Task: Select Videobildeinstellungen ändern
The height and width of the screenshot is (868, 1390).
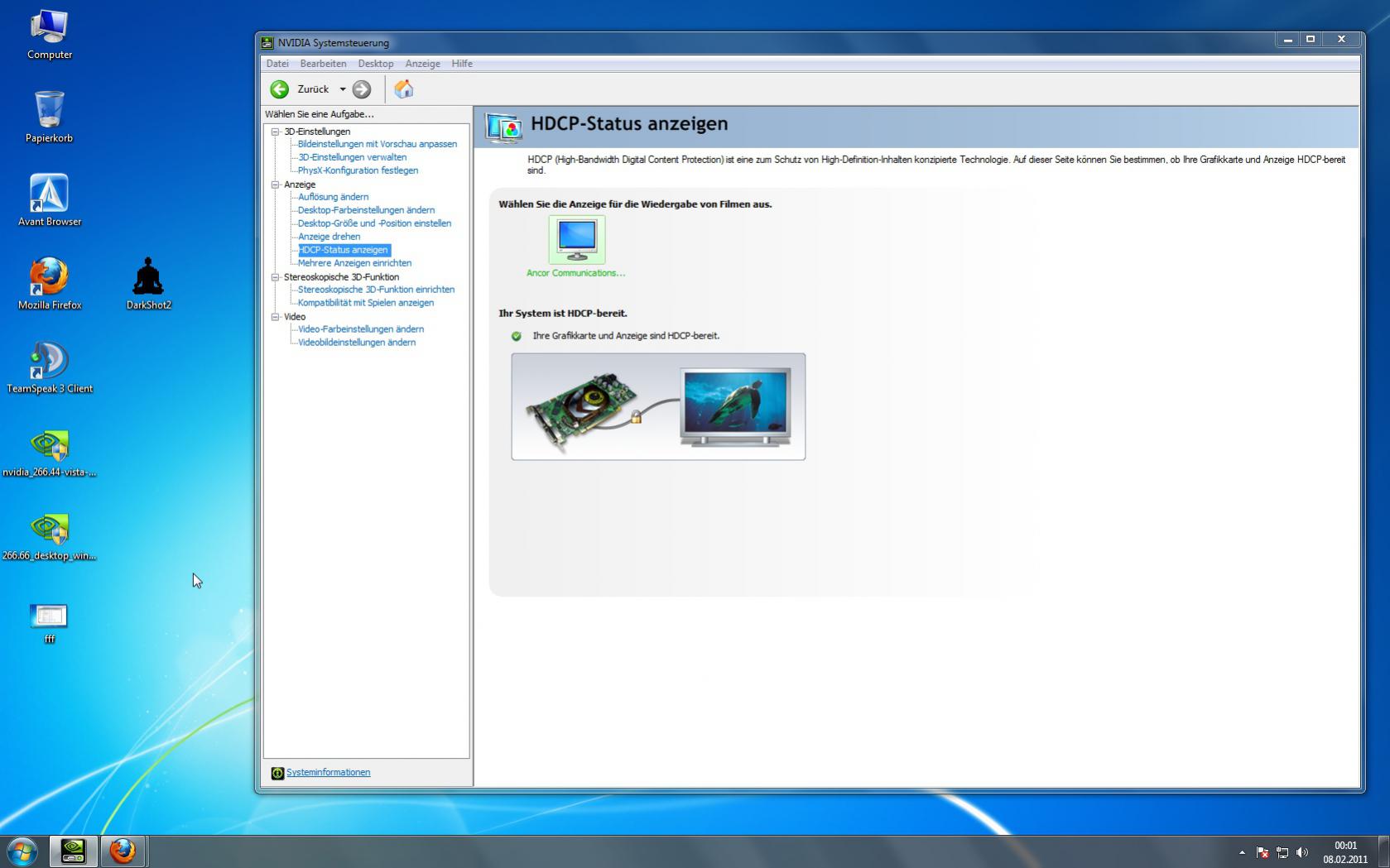Action: (x=357, y=343)
